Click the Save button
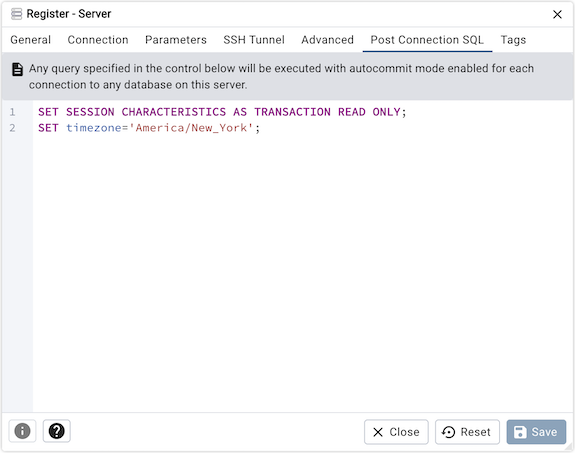Image resolution: width=575 pixels, height=453 pixels. (x=536, y=432)
